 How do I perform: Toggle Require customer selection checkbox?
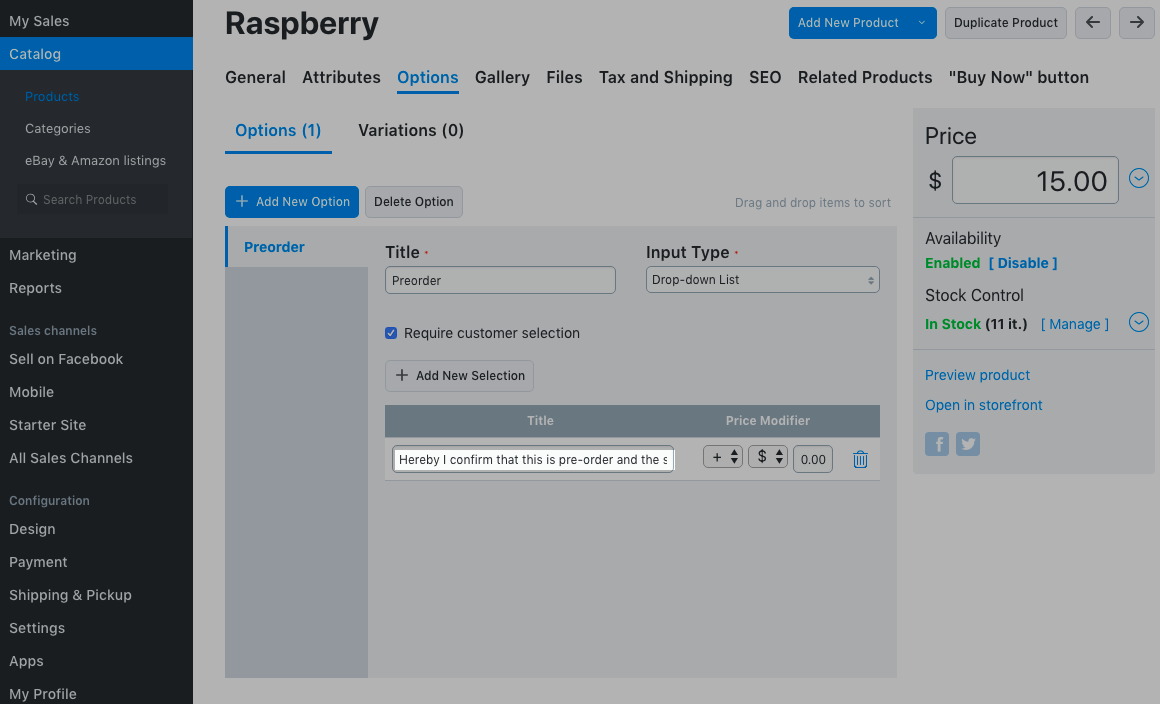(x=391, y=333)
